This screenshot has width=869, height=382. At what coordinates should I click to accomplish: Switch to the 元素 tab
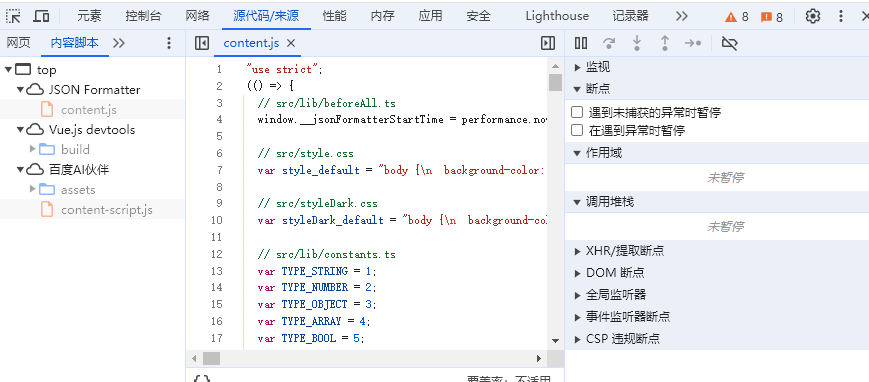[x=89, y=16]
